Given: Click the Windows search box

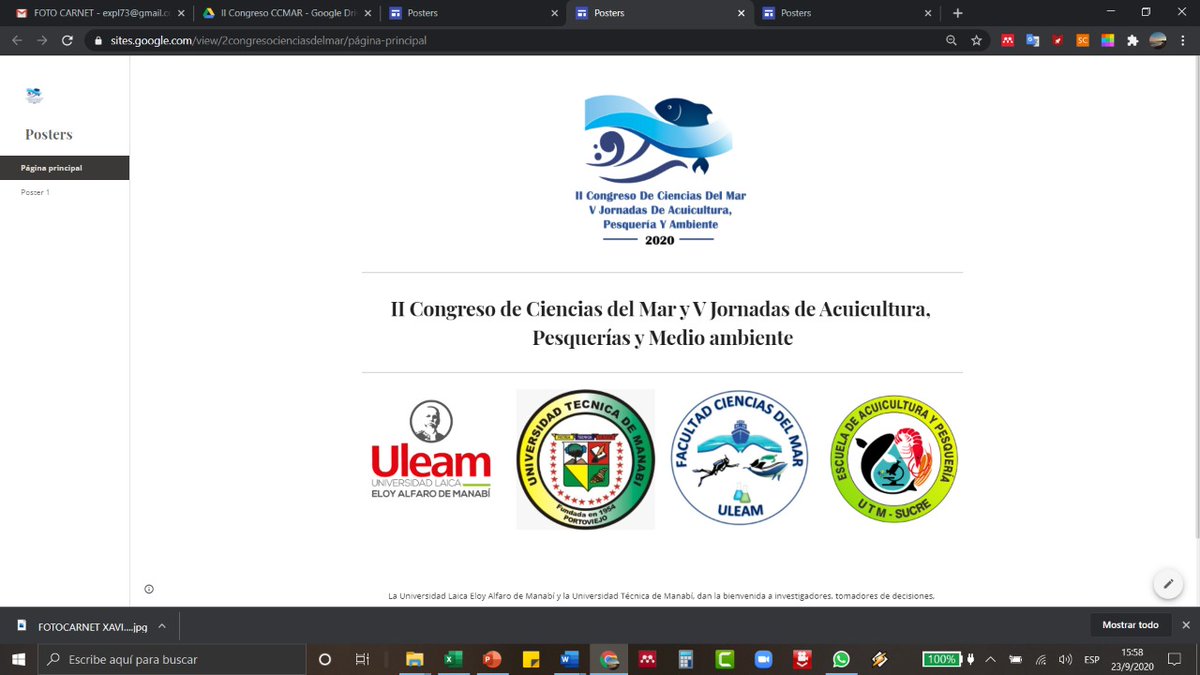Looking at the screenshot, I should tap(171, 659).
